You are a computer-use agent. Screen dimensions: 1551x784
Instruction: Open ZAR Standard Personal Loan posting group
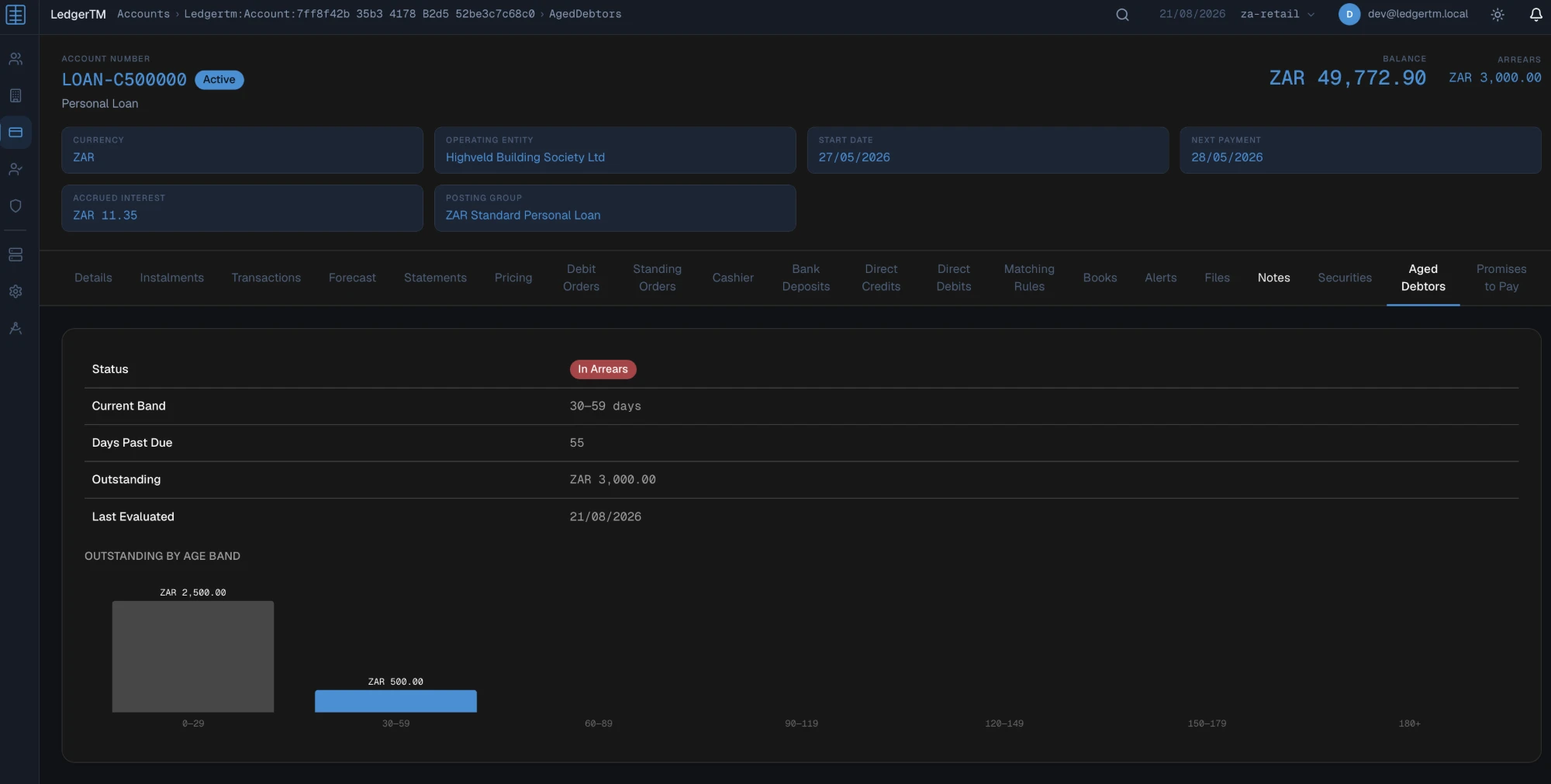(x=523, y=216)
